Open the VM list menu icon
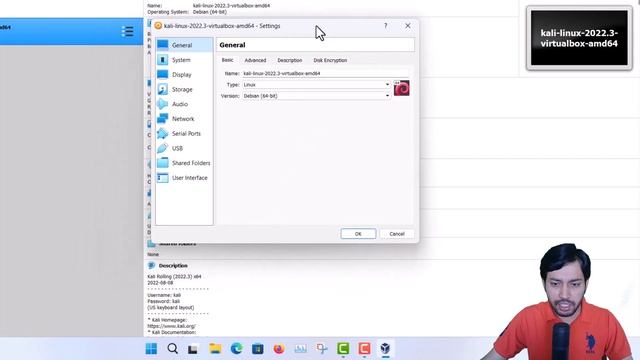The image size is (640, 360). pyautogui.click(x=127, y=31)
